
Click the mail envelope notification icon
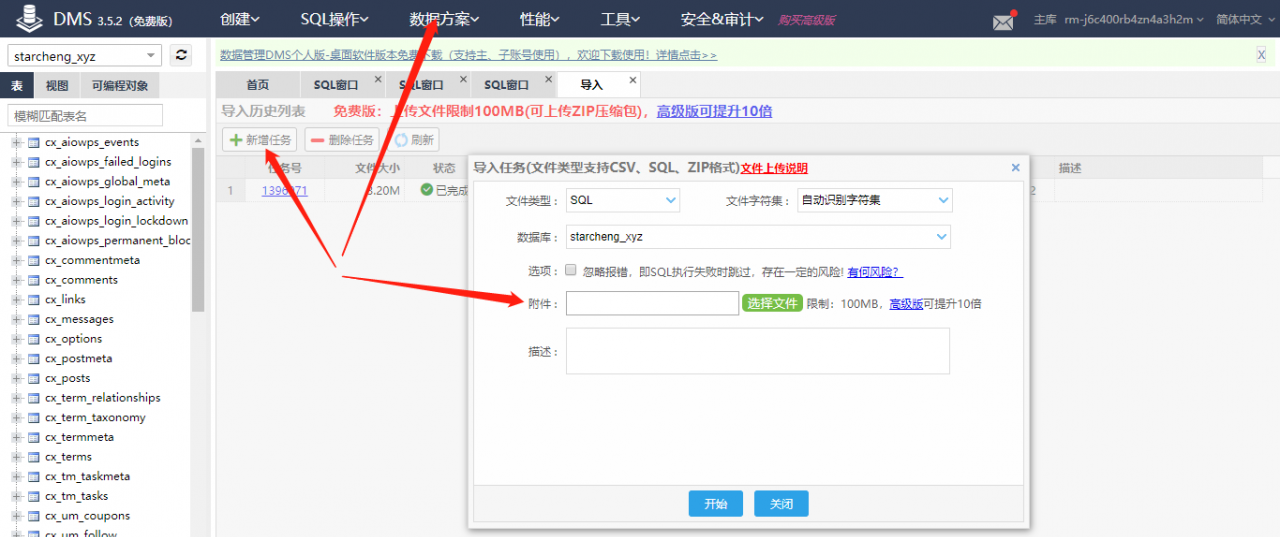point(1003,21)
